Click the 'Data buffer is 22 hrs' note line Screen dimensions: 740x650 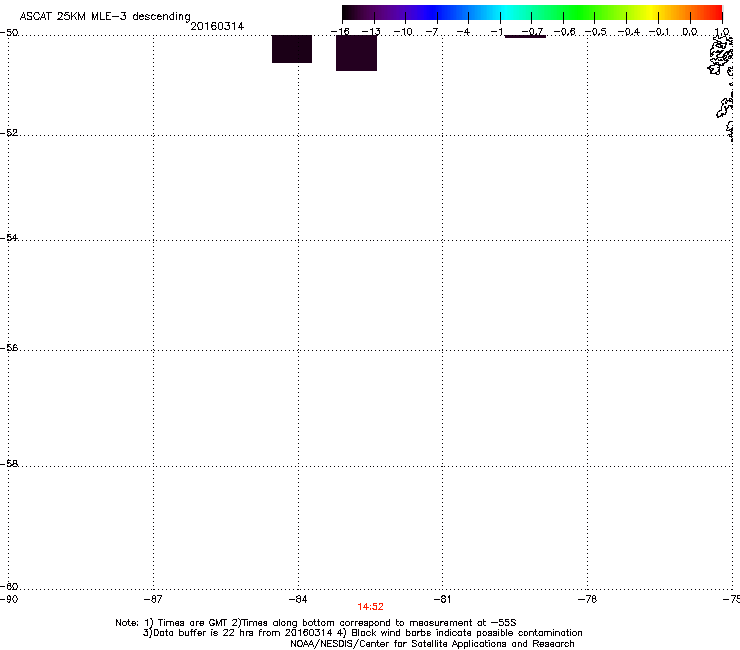(x=362, y=633)
